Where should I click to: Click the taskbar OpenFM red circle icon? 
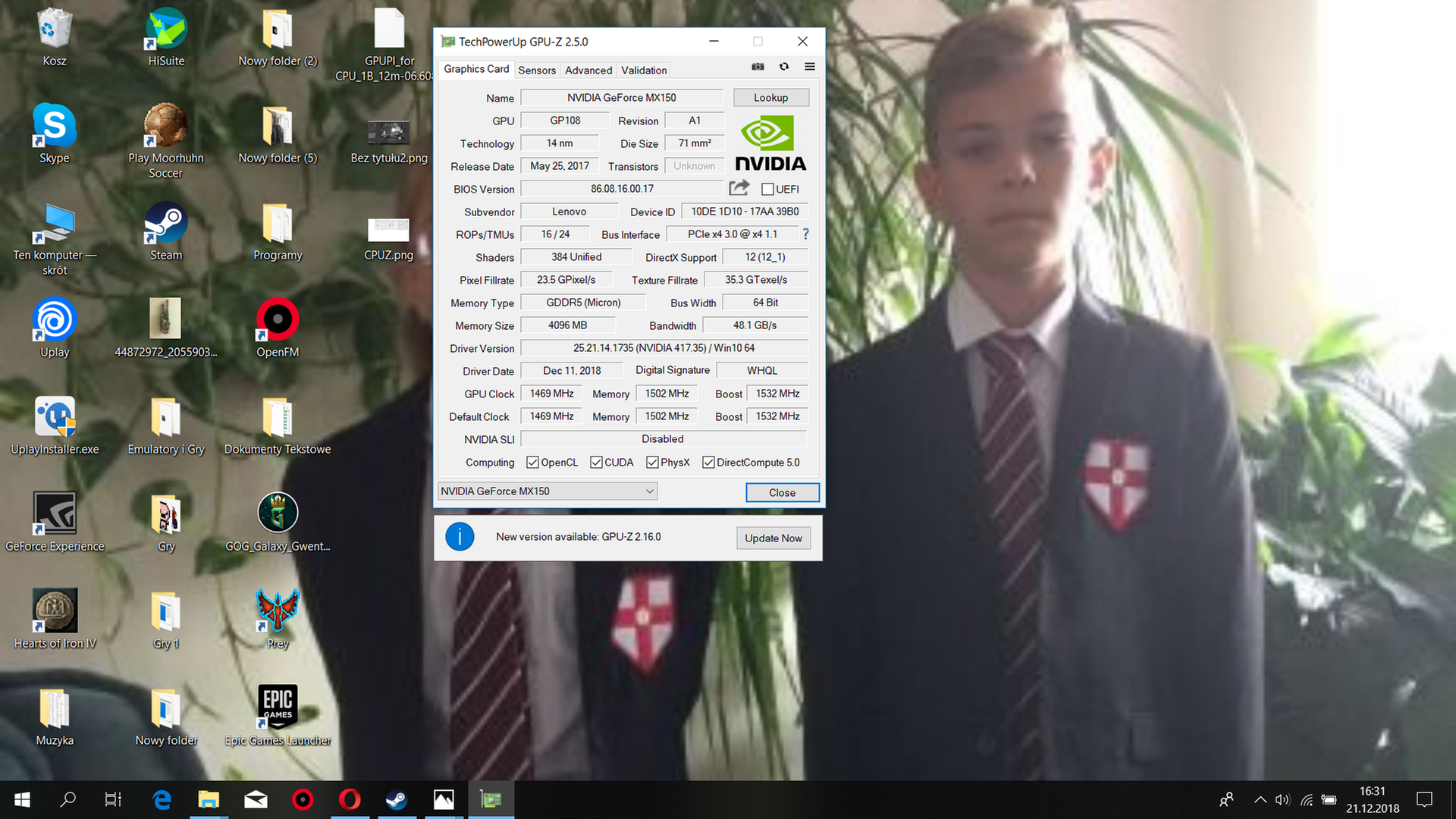point(303,799)
